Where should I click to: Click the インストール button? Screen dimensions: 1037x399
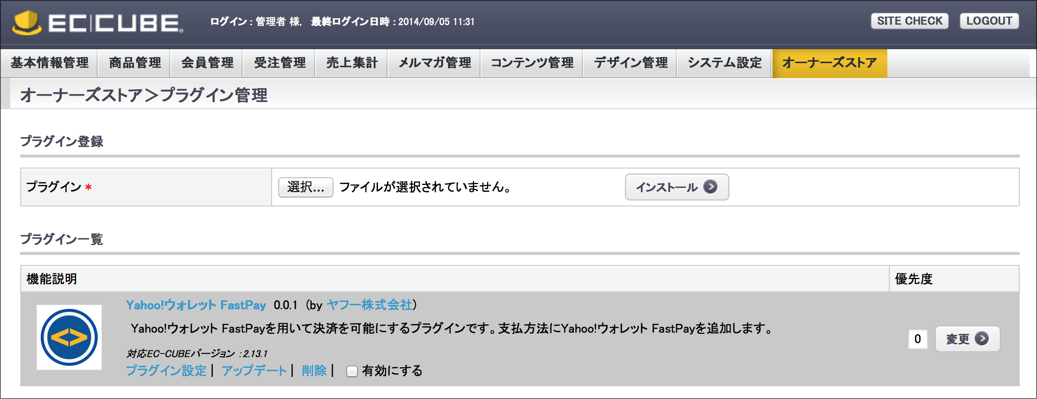[677, 187]
